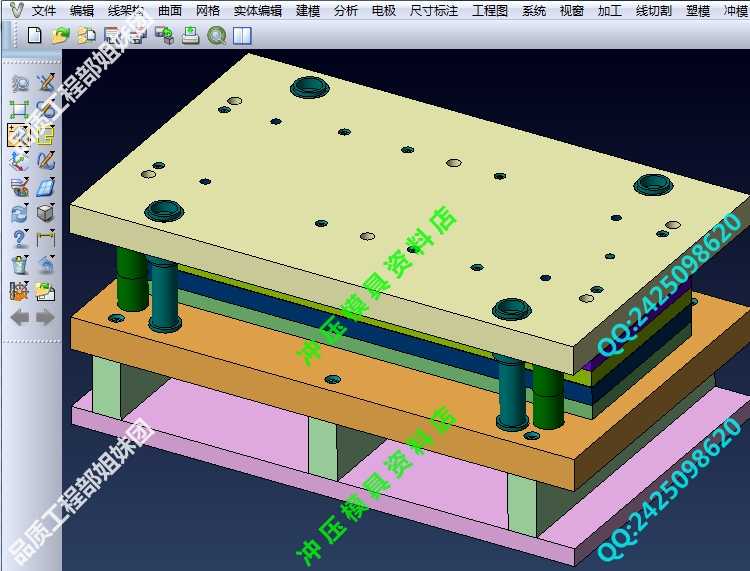Select the highlighted zoom plus/minus tool
This screenshot has height=571, width=750.
(x=19, y=135)
